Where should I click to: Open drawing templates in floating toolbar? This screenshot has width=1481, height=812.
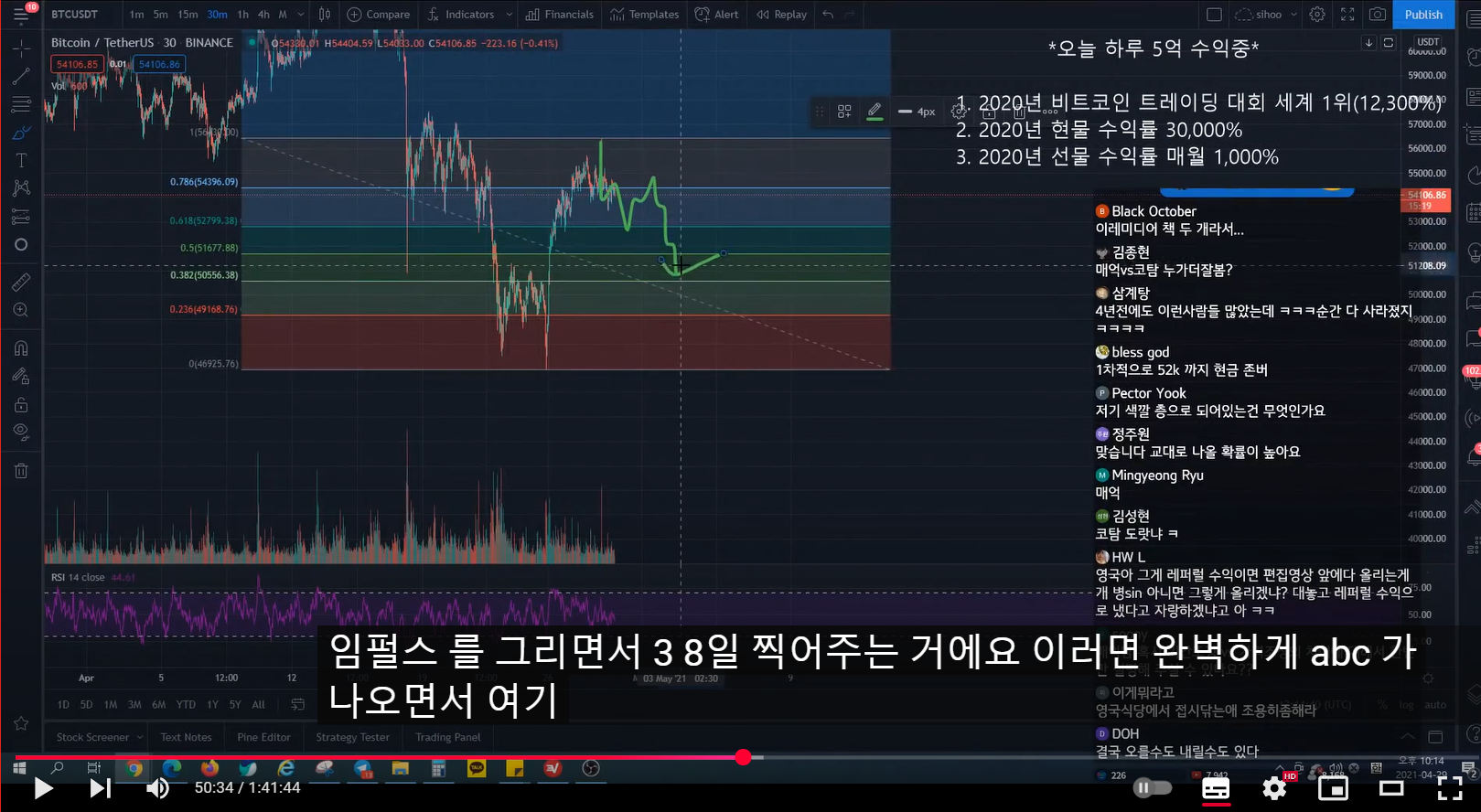click(844, 112)
